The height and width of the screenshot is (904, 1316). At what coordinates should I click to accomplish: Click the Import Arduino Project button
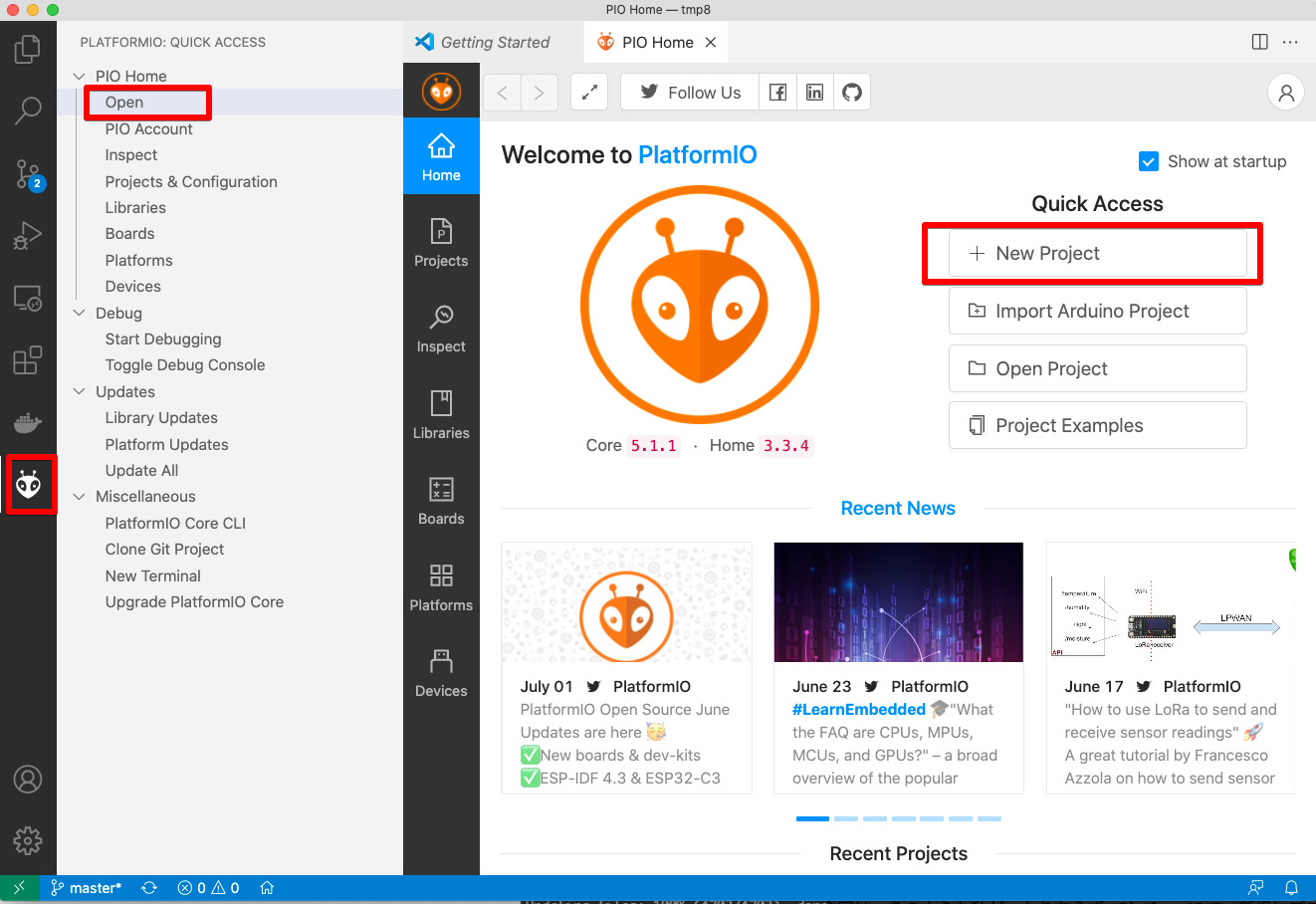tap(1097, 311)
